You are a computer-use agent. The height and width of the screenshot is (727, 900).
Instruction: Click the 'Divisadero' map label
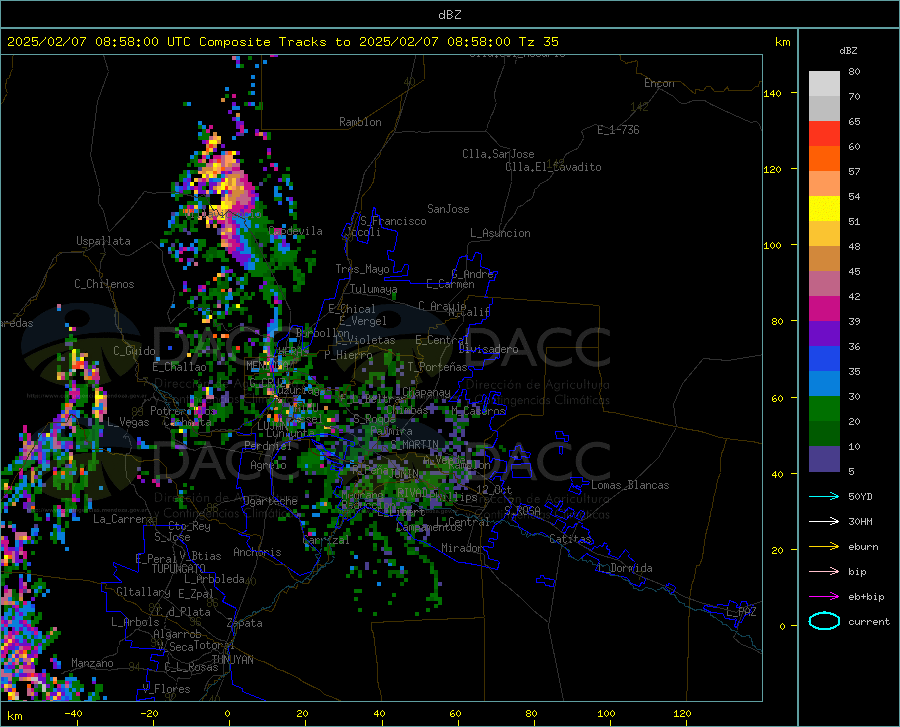488,349
